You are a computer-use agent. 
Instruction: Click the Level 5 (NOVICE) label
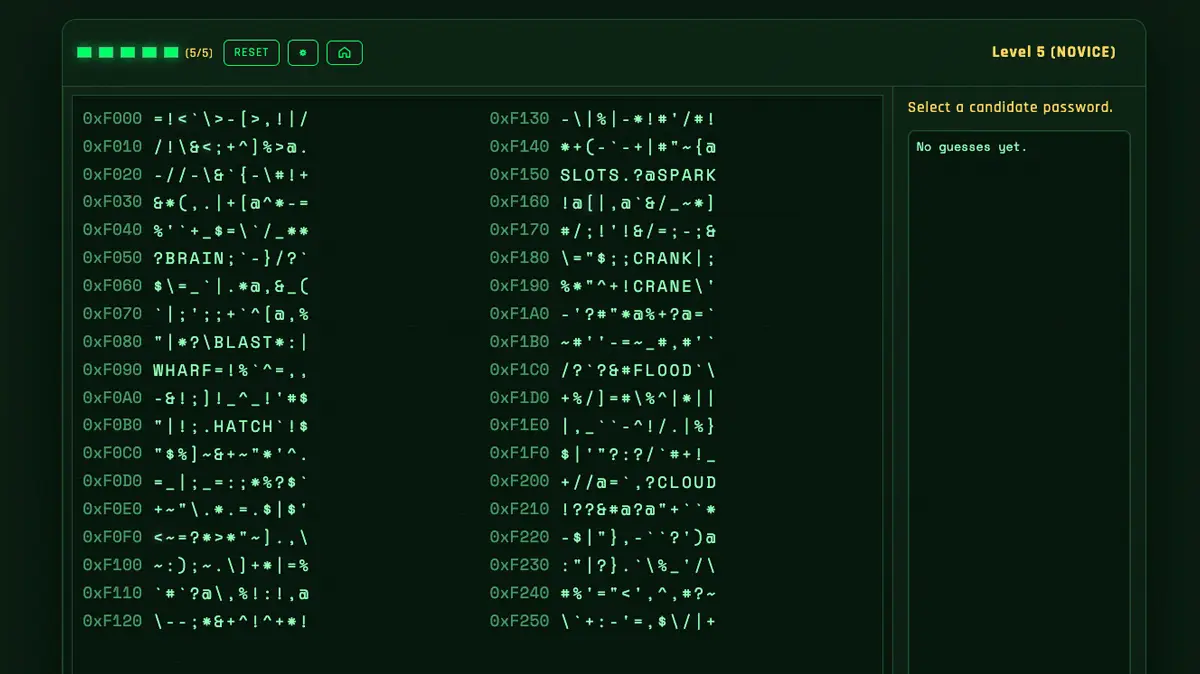[1053, 52]
